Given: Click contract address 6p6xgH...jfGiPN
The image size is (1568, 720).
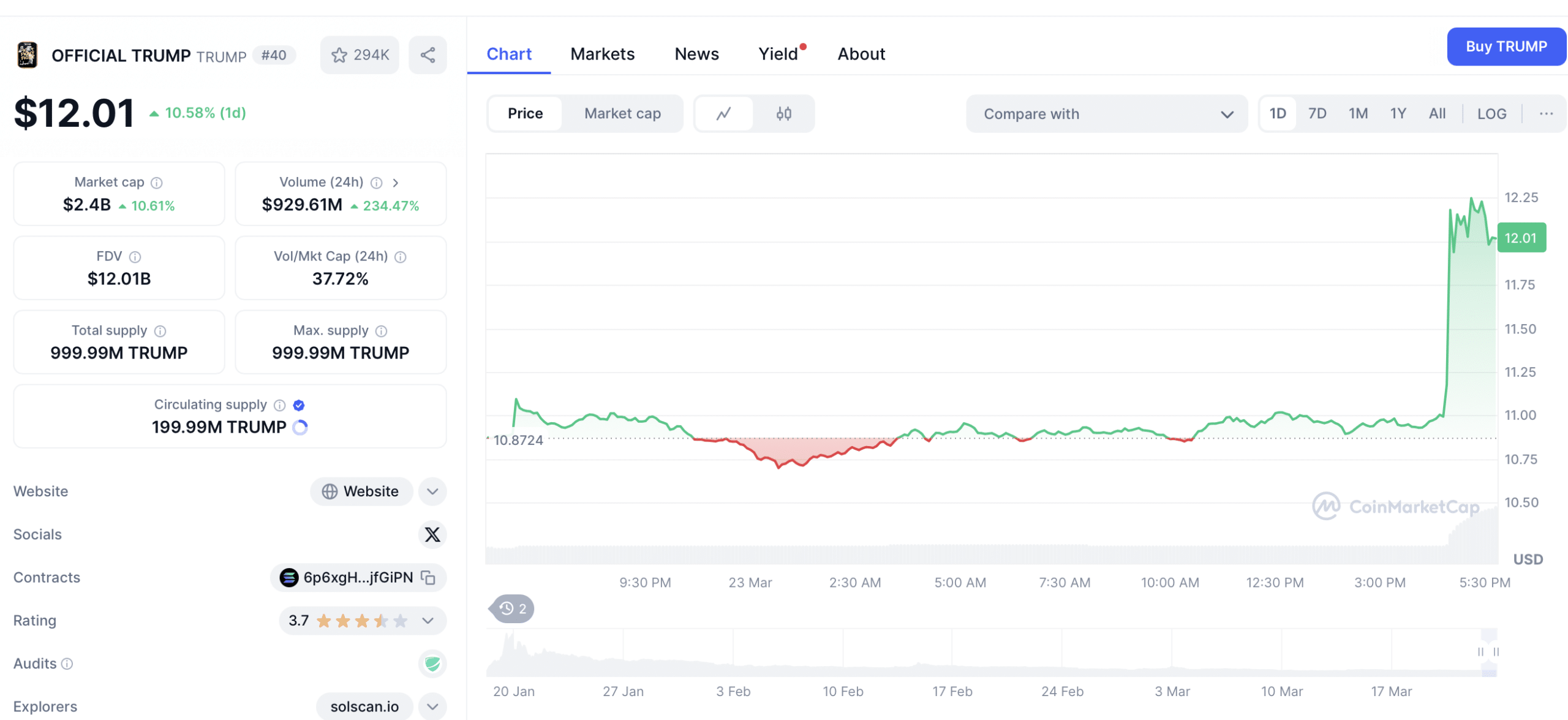Looking at the screenshot, I should 358,577.
